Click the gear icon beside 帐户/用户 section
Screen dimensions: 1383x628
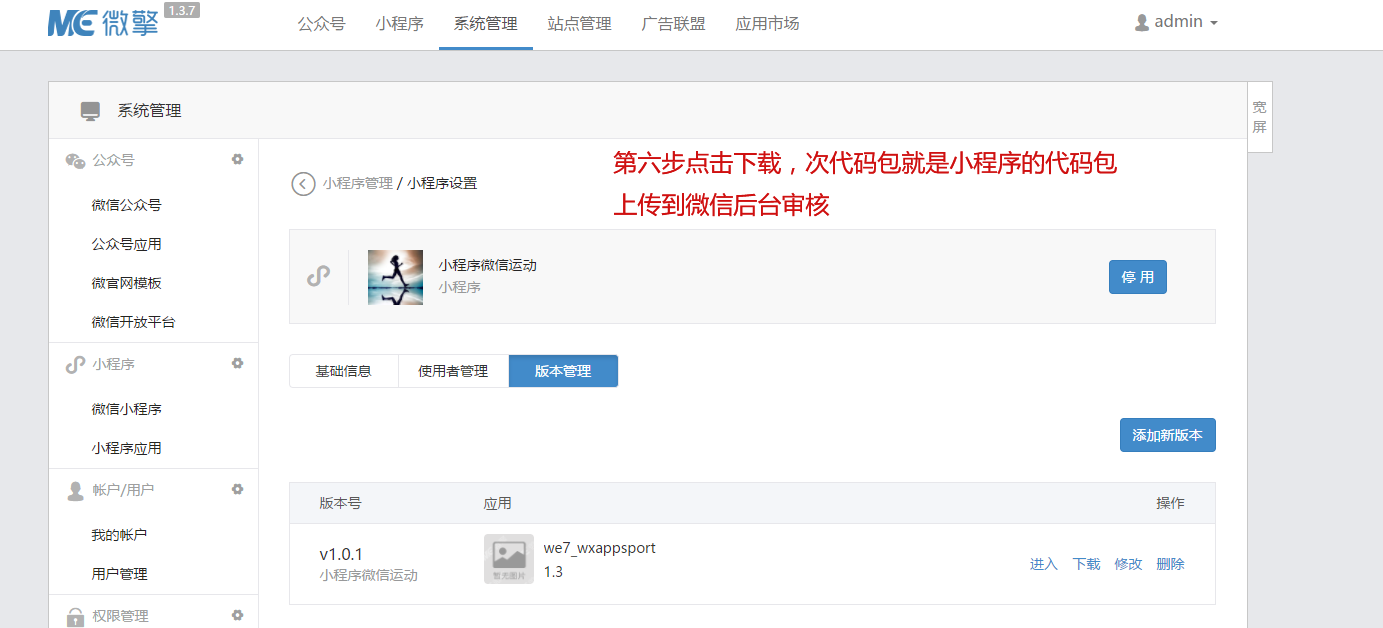237,490
